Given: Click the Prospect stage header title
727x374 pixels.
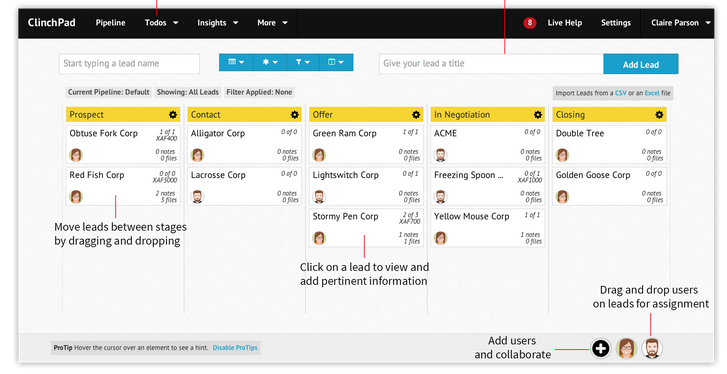Looking at the screenshot, I should 87,114.
